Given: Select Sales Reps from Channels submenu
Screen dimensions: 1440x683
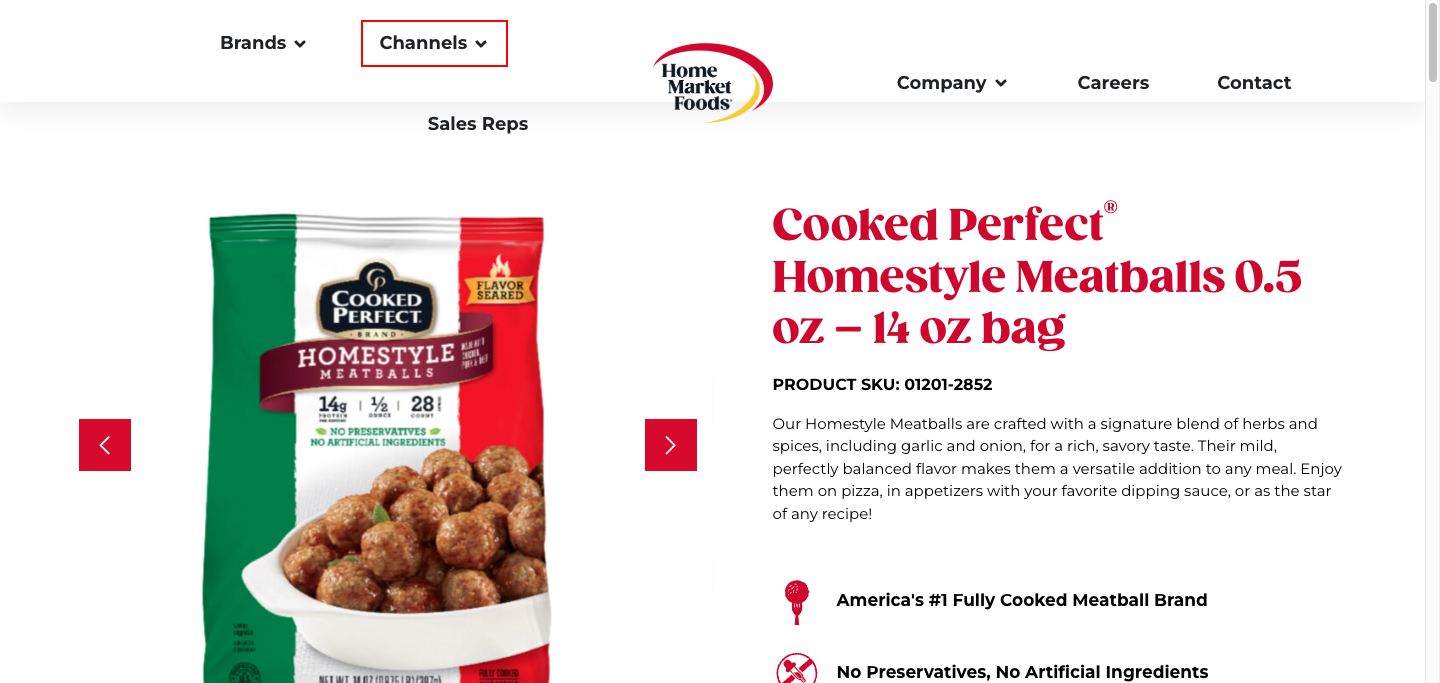Looking at the screenshot, I should click(478, 124).
